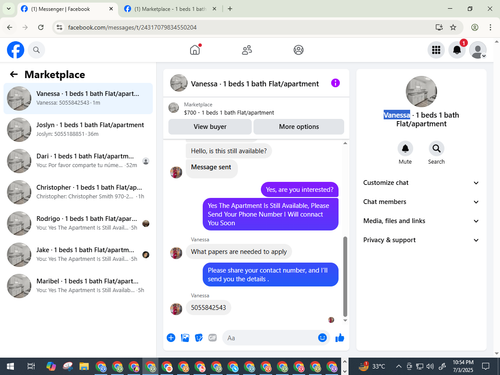This screenshot has height=375, width=500.
Task: Switch to Messenger | Facebook tab
Action: pos(67,9)
